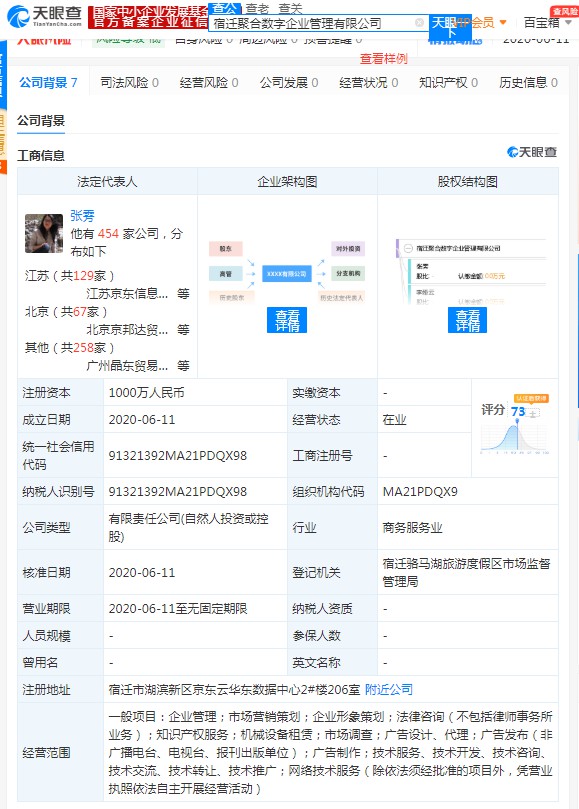Switch to the 知识产权 tab

pyautogui.click(x=448, y=83)
